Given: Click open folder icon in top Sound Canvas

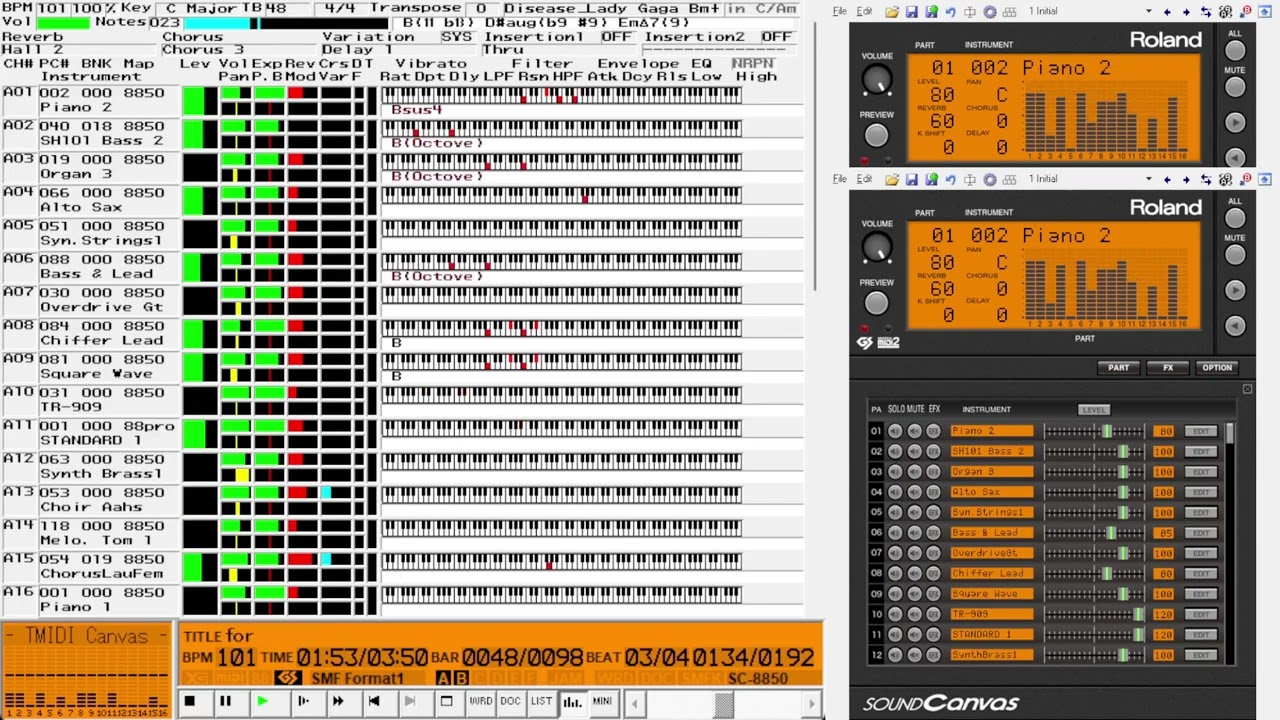Looking at the screenshot, I should [x=892, y=12].
